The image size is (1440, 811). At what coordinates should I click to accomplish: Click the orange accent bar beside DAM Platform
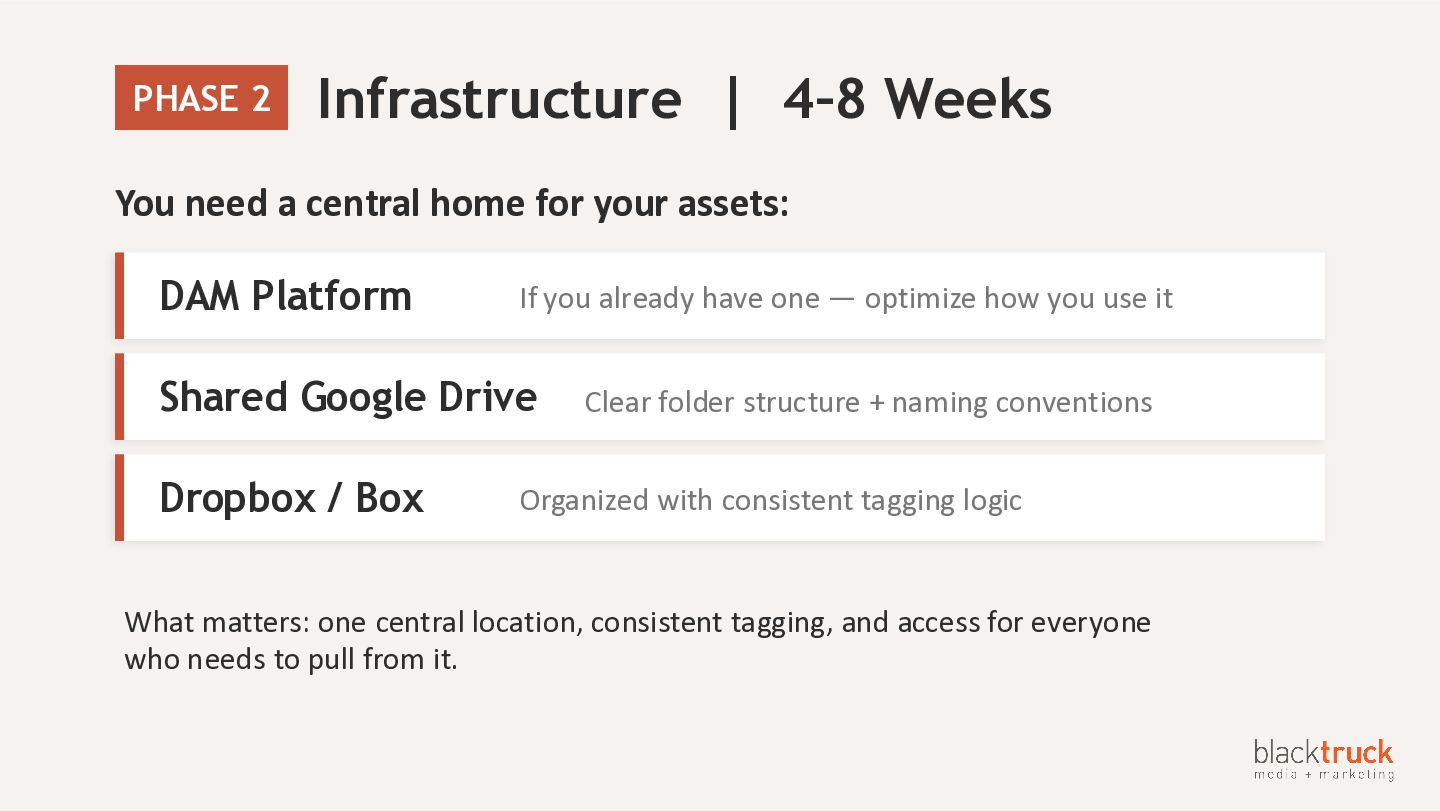[119, 296]
